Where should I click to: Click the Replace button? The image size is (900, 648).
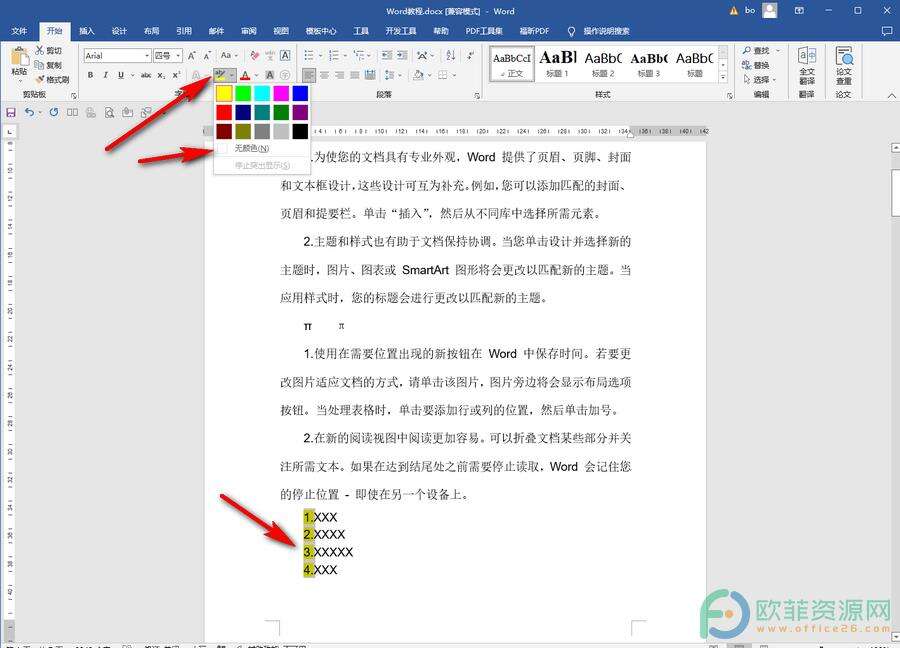[757, 65]
